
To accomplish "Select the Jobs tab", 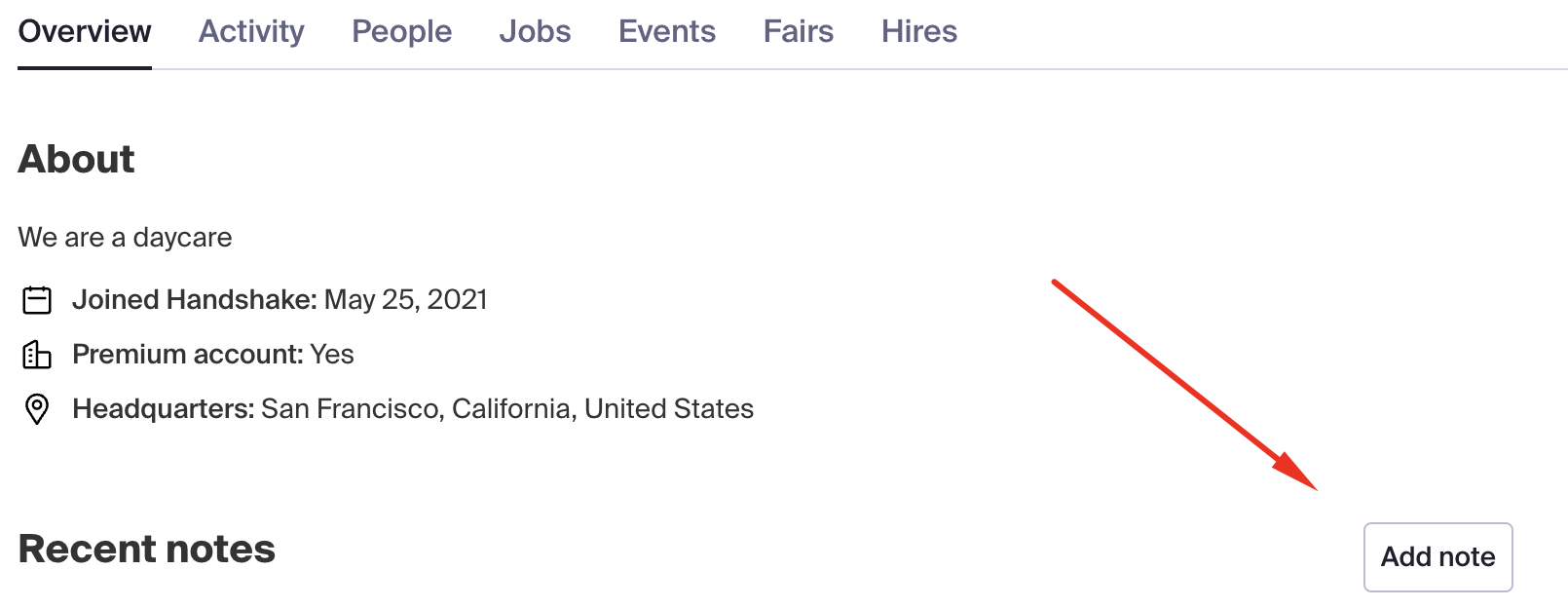I will tap(535, 31).
